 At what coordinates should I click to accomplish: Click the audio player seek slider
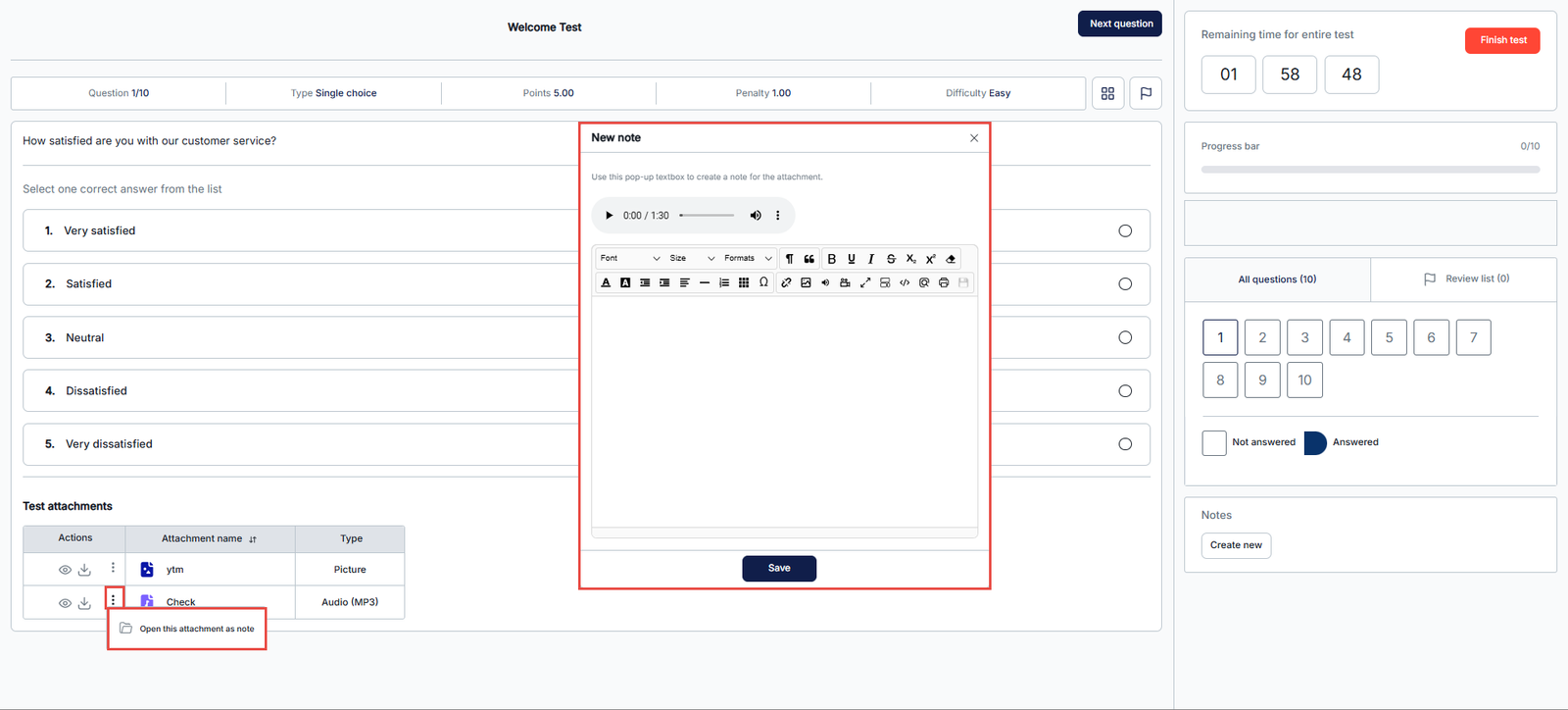[707, 216]
